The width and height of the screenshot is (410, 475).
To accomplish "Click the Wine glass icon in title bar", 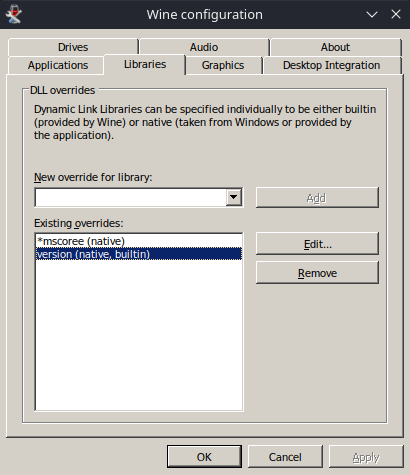I will coord(14,14).
